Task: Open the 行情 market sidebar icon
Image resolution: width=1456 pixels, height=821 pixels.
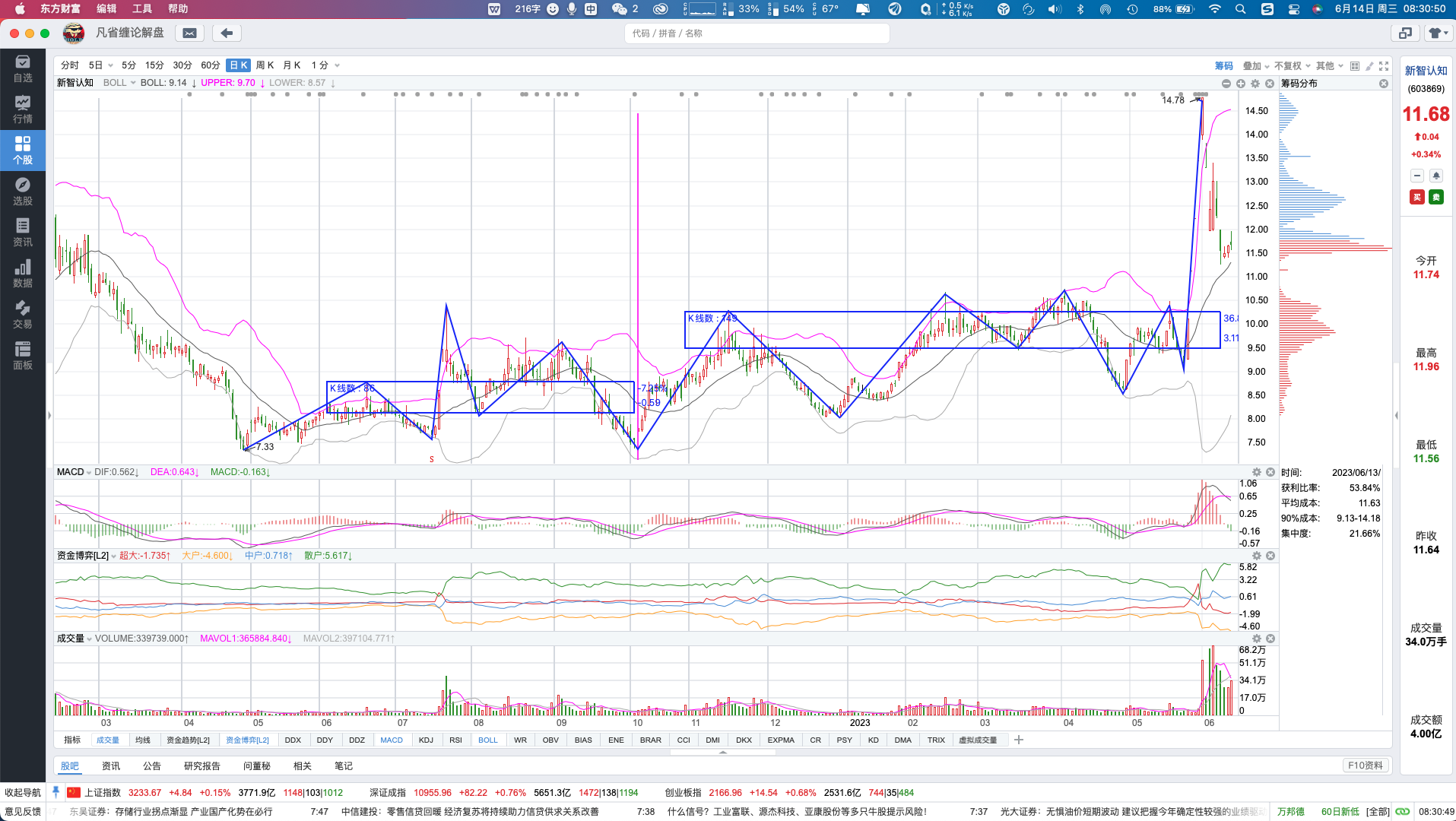Action: pos(23,109)
